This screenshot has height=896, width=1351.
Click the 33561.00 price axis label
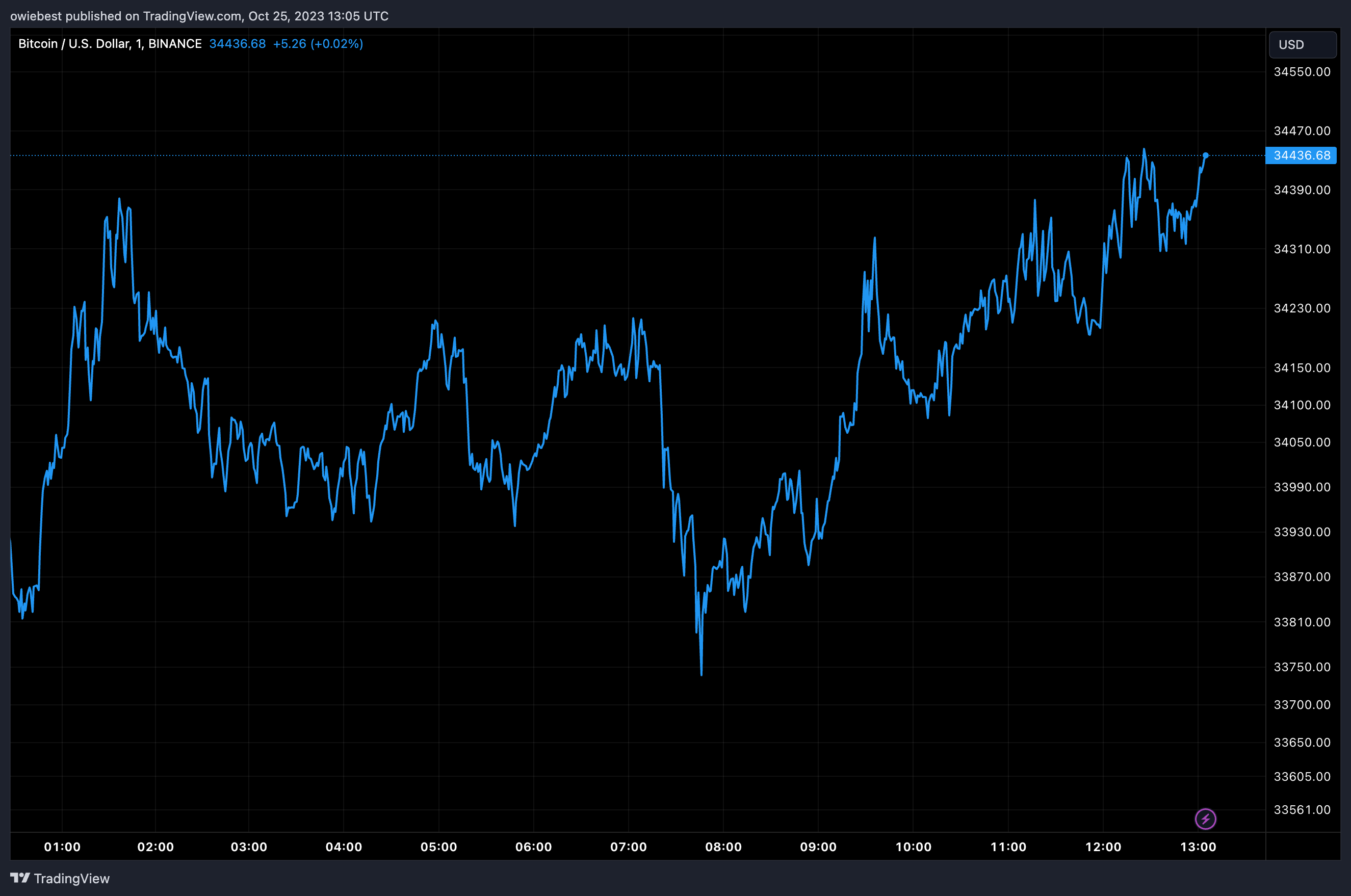coord(1302,810)
